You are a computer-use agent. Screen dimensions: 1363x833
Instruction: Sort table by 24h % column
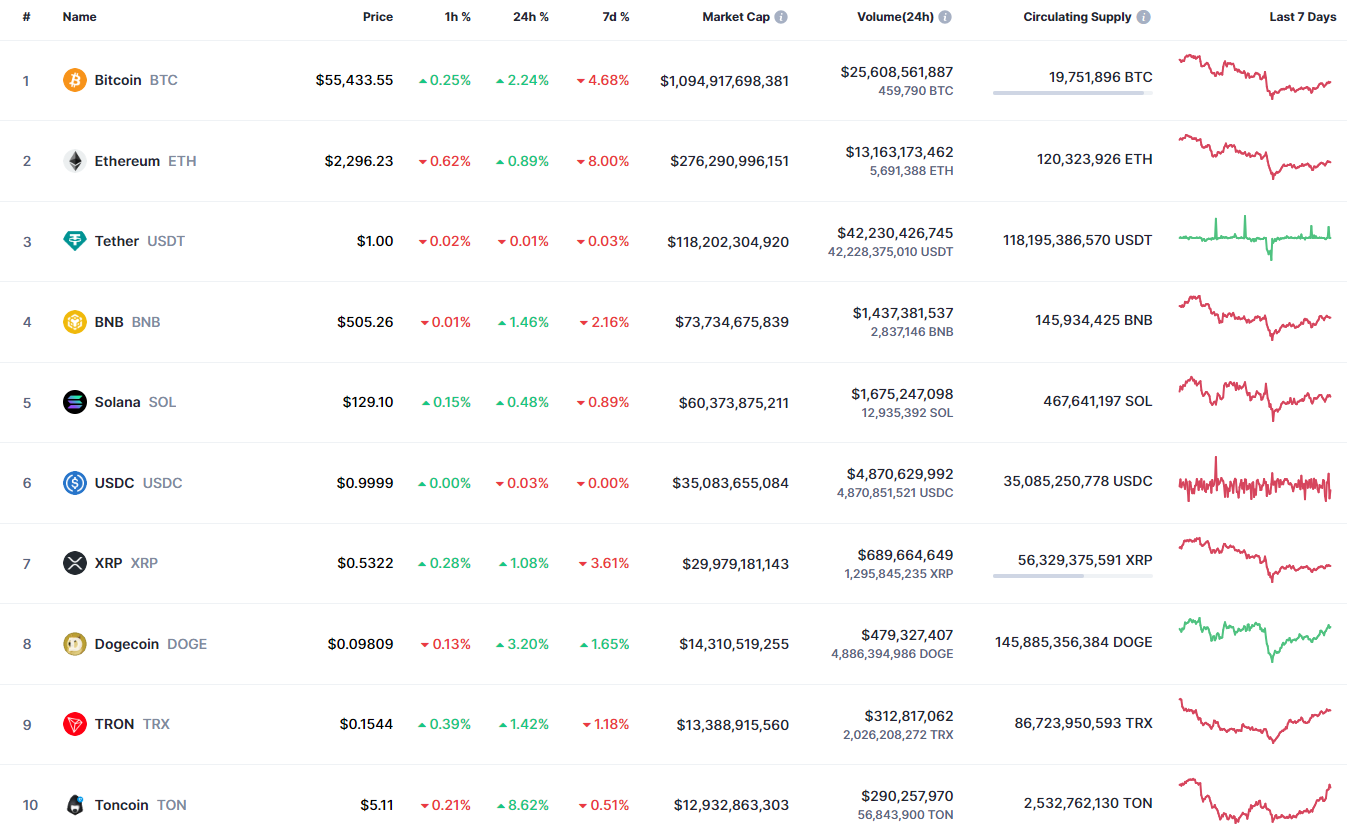529,17
